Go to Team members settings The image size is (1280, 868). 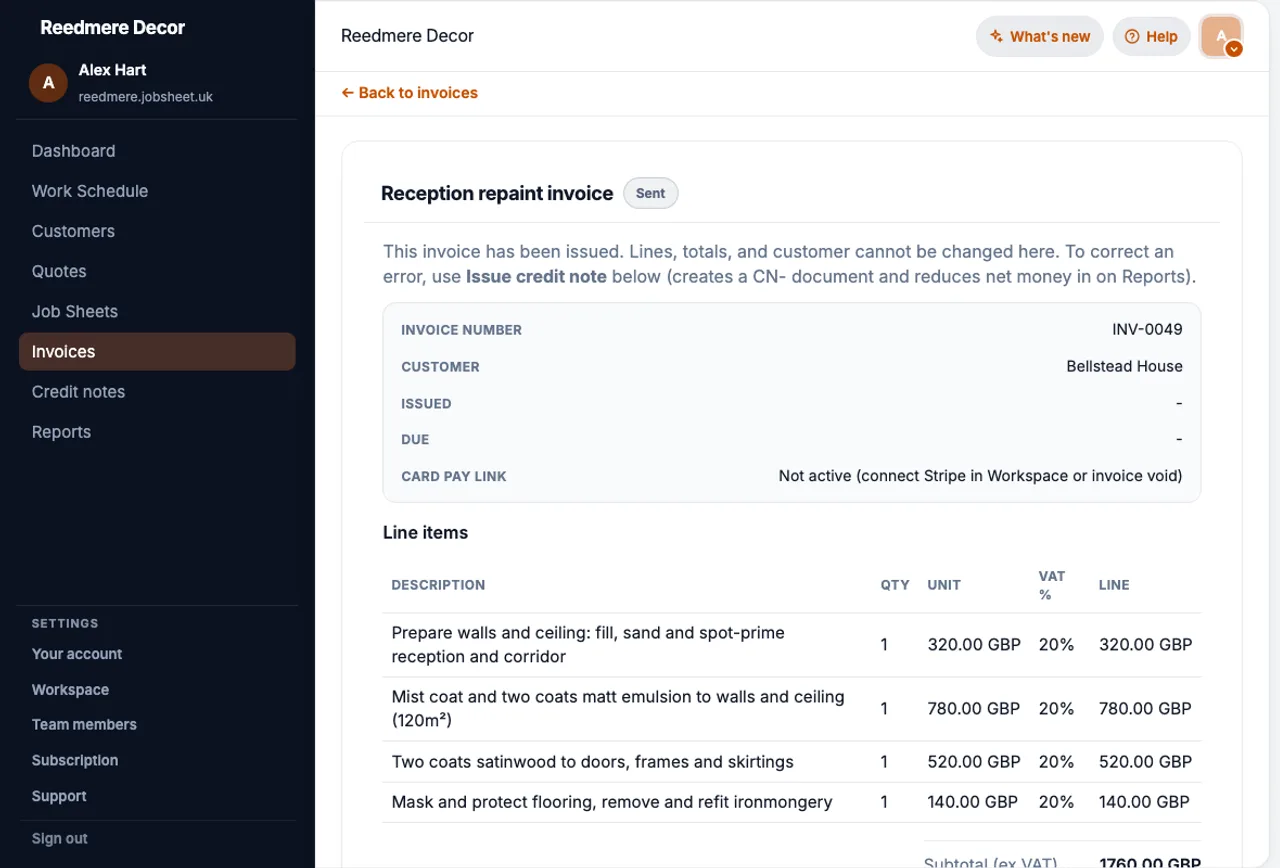[x=84, y=725]
